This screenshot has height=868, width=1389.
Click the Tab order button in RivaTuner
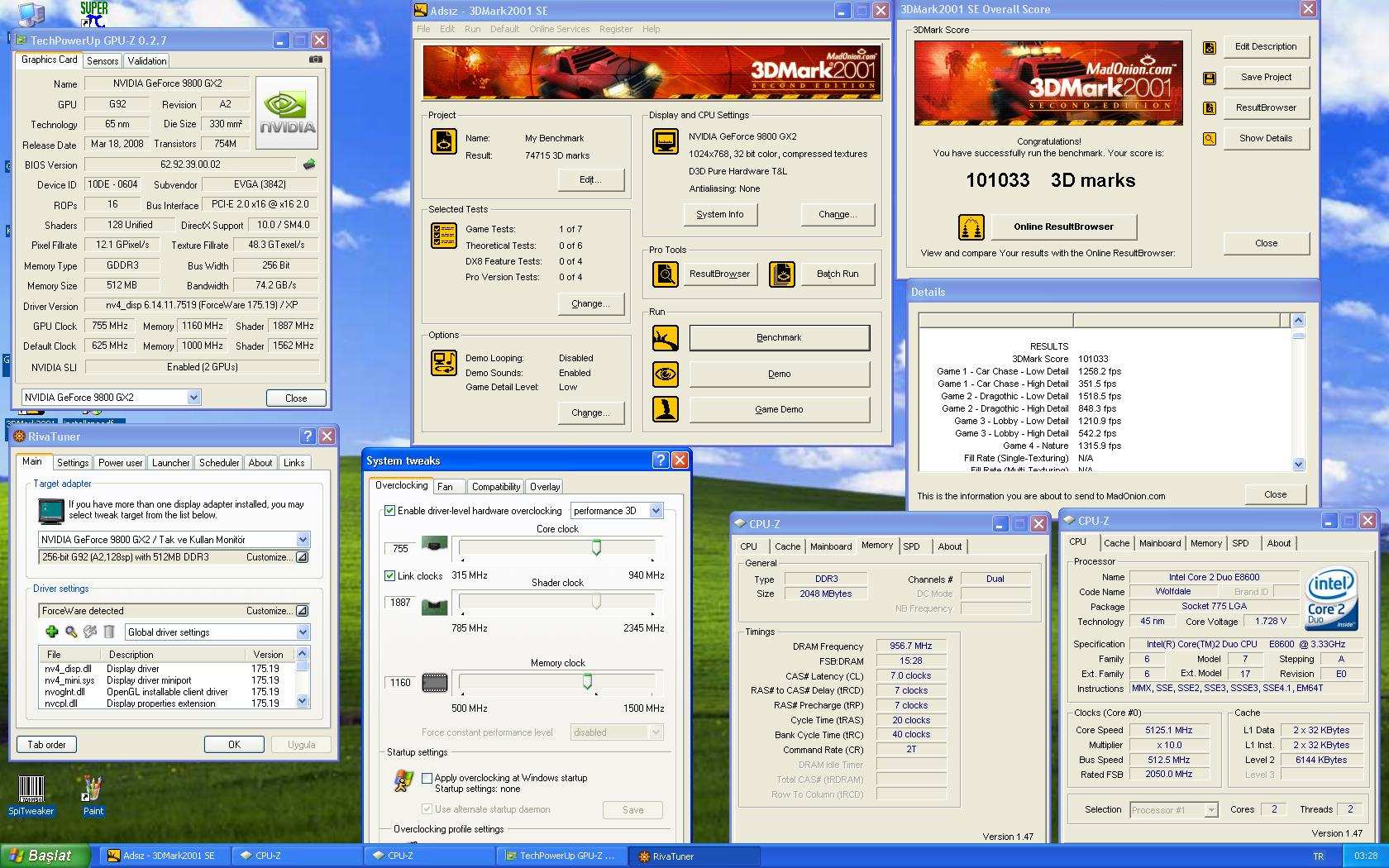[46, 744]
